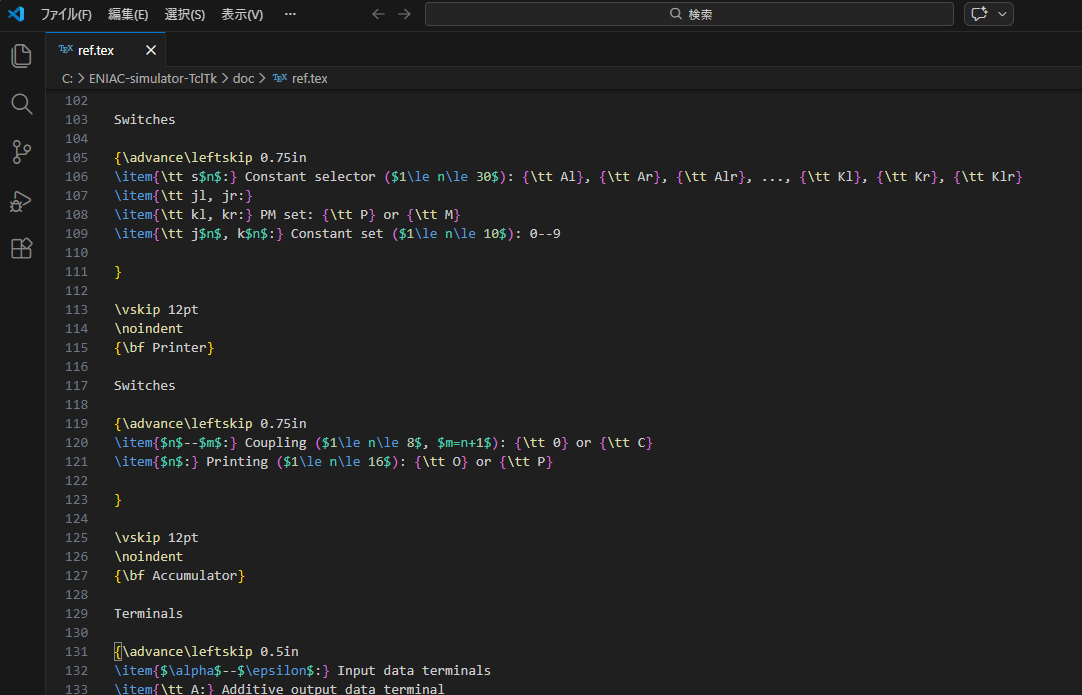Open the Extensions view
Screen dimensions: 1082x695
pos(22,249)
